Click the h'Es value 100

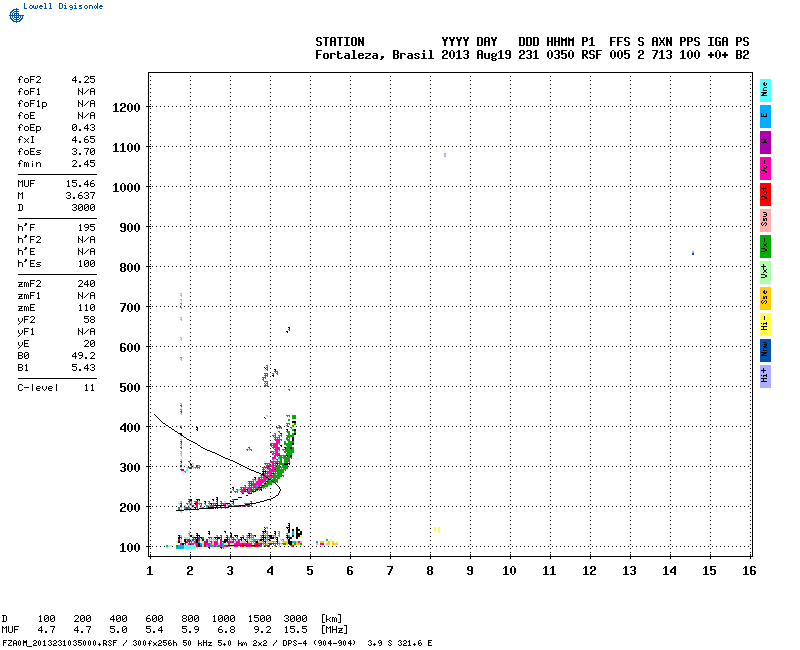pos(86,264)
